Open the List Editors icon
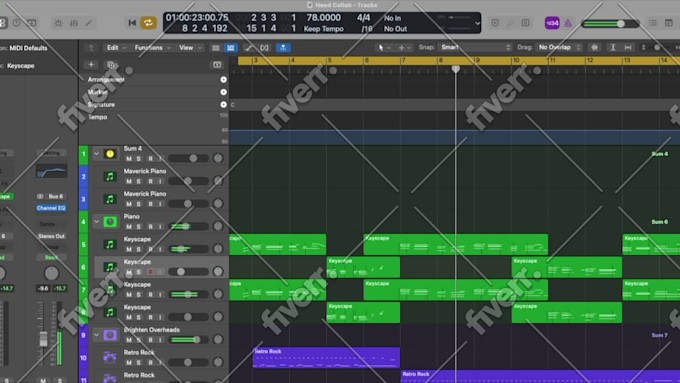 [x=653, y=23]
